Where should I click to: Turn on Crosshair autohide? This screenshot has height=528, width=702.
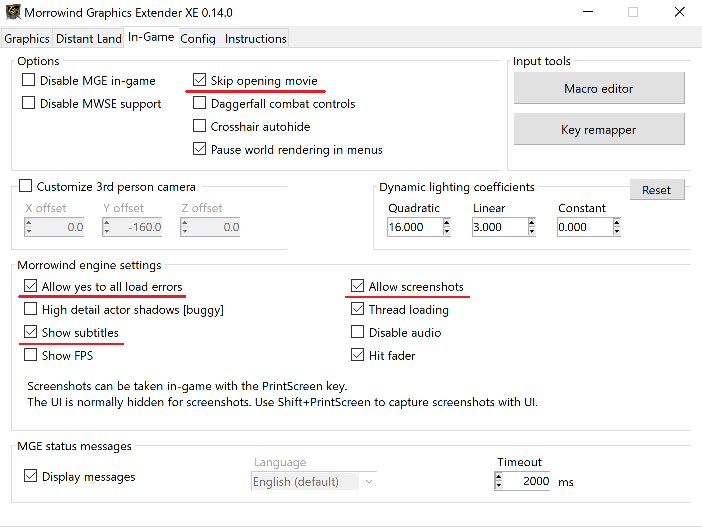tap(200, 127)
